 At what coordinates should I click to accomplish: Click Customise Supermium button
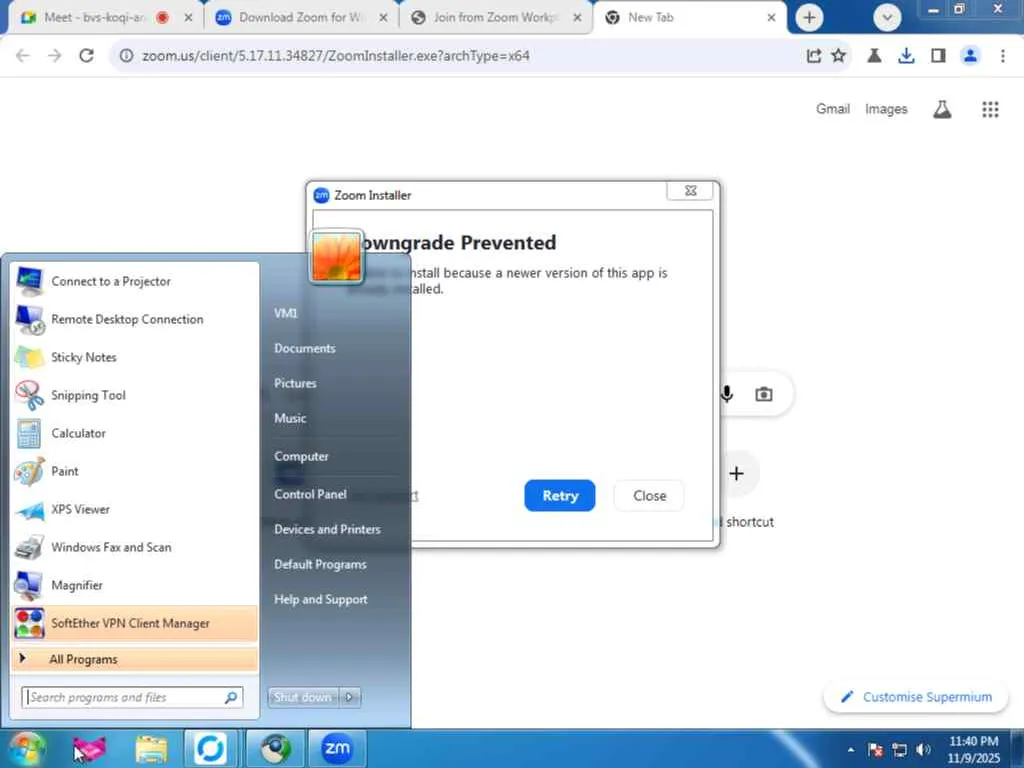pos(916,697)
